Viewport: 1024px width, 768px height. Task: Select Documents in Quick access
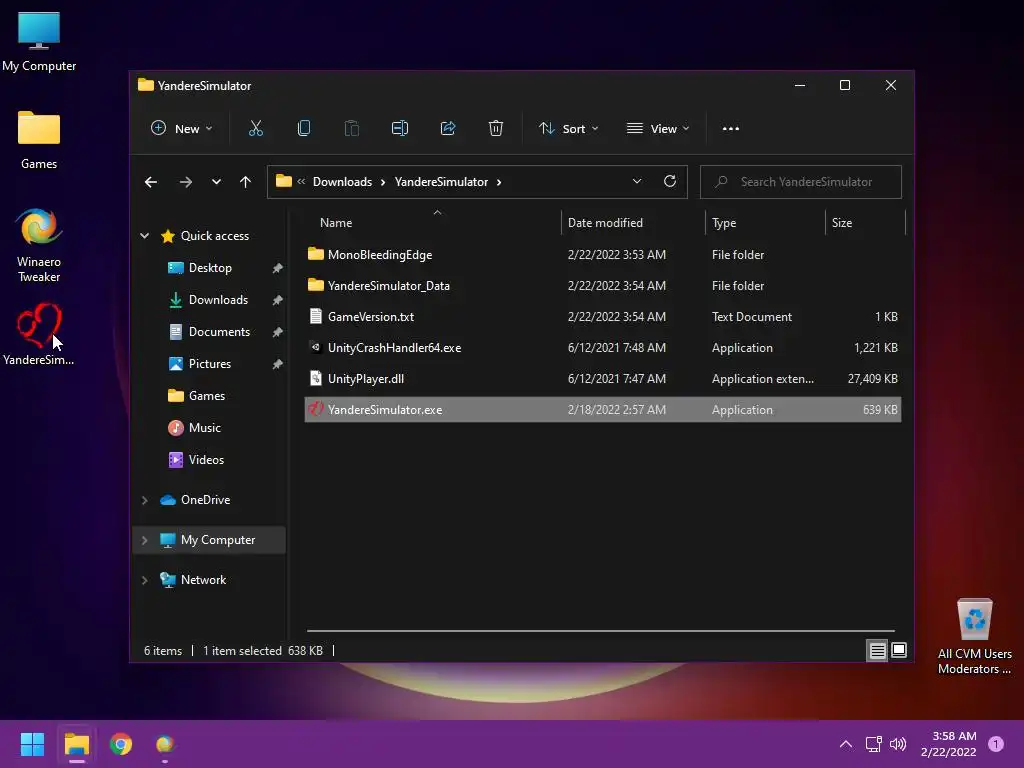tap(219, 332)
